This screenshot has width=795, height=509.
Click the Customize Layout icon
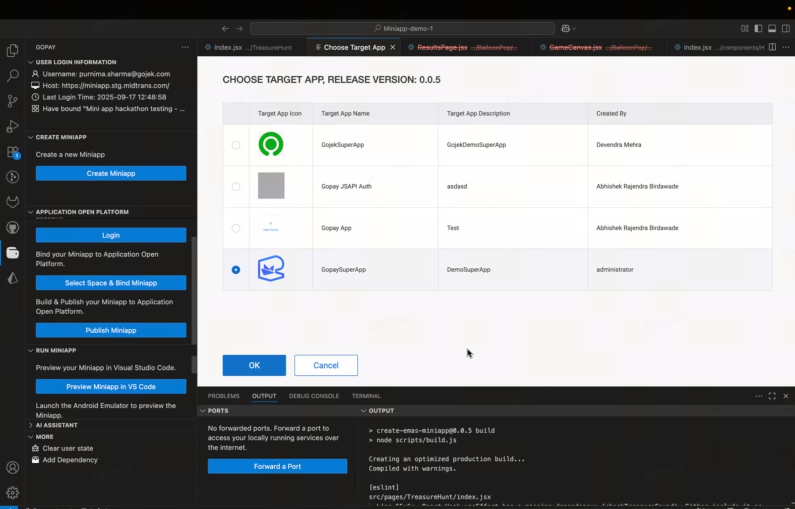point(745,28)
